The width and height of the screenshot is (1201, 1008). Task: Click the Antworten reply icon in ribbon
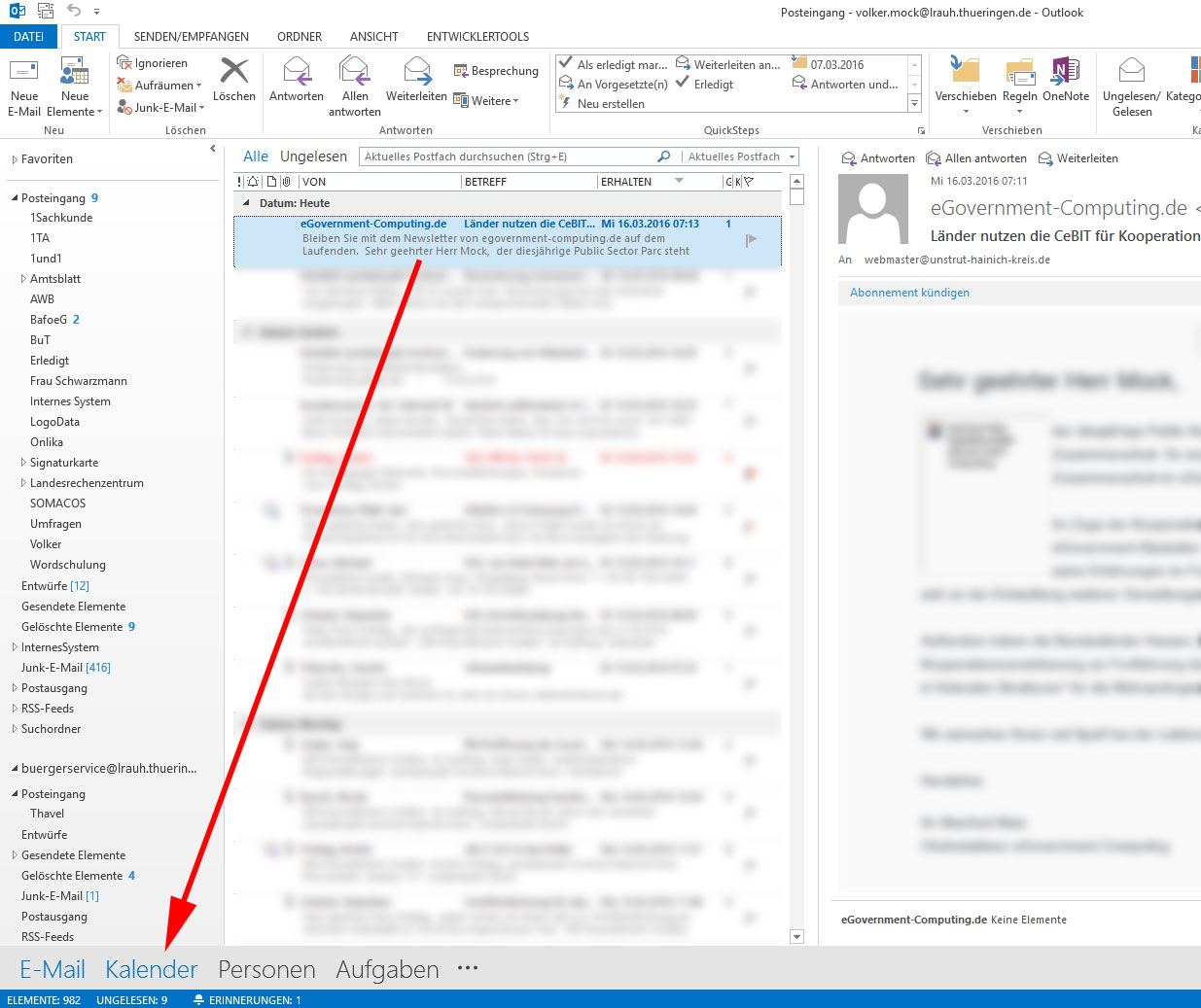pos(297,71)
